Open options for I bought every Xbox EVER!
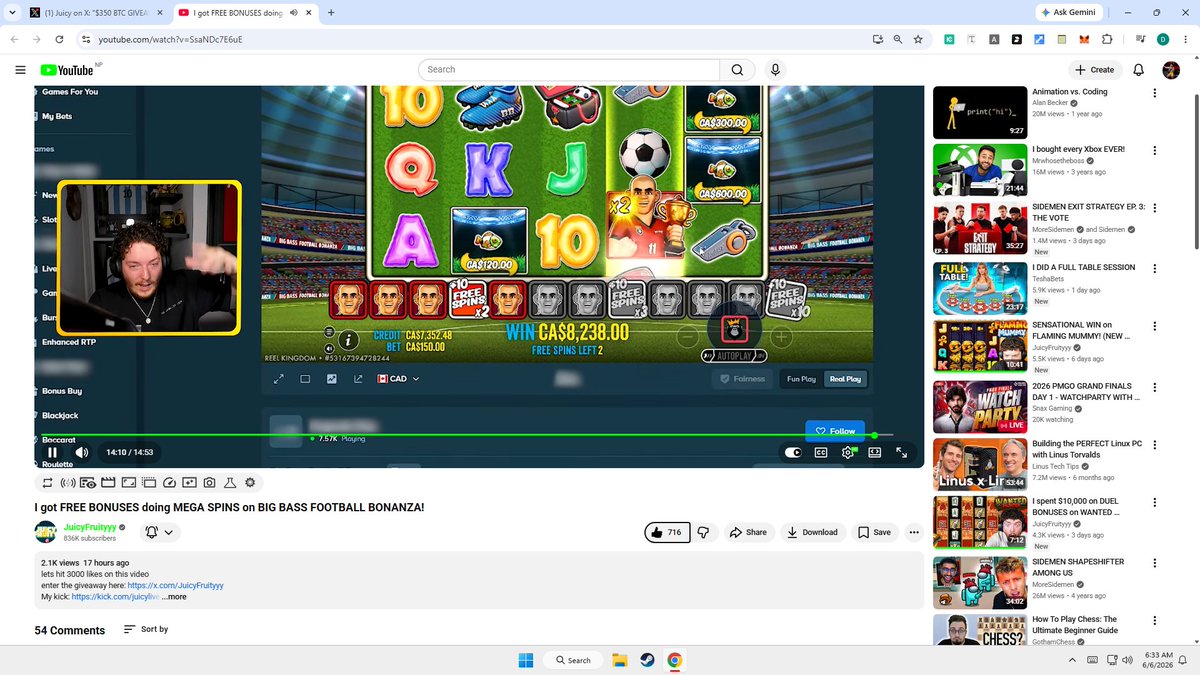 (x=1155, y=150)
